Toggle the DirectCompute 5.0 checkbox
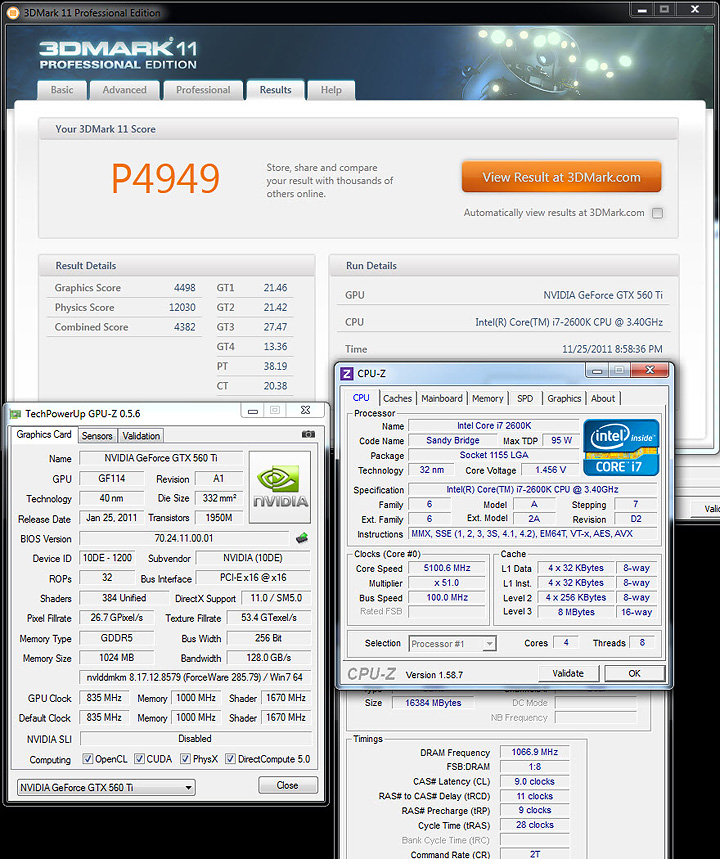This screenshot has width=720, height=859. 231,759
